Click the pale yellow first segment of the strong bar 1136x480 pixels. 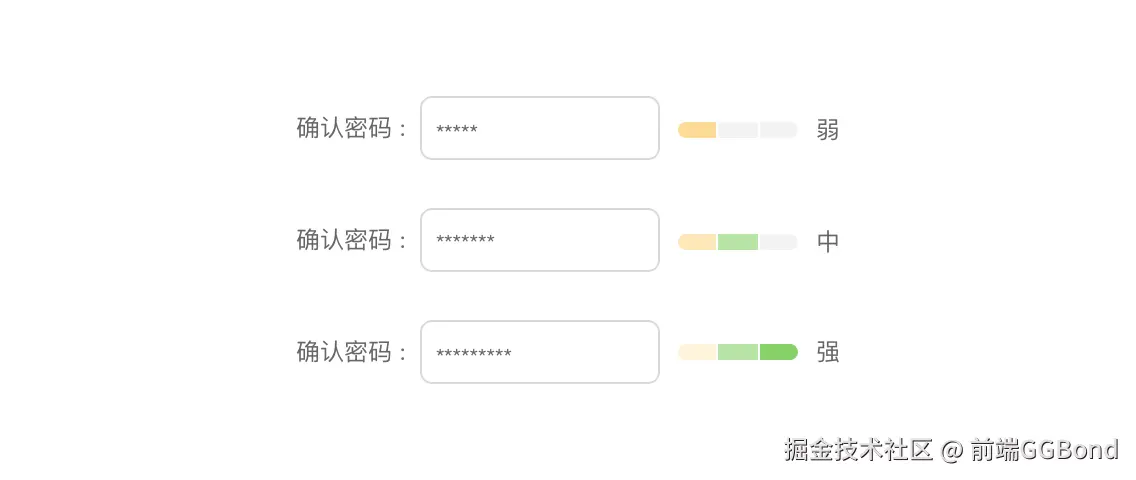(697, 352)
